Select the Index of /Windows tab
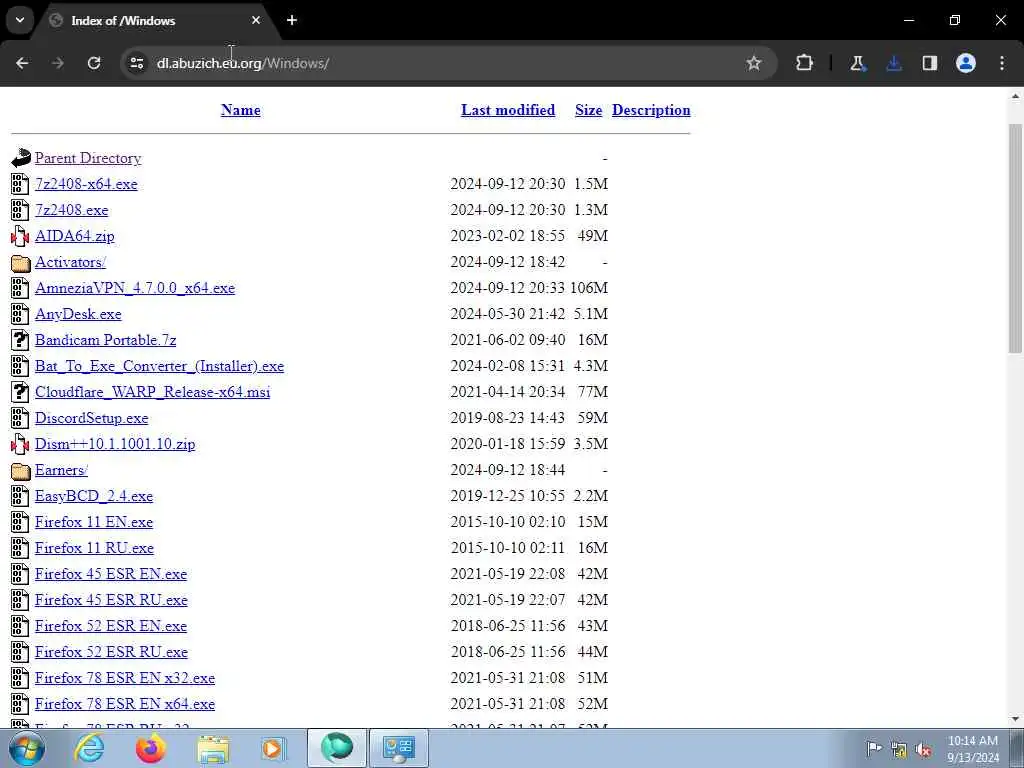 click(x=155, y=20)
